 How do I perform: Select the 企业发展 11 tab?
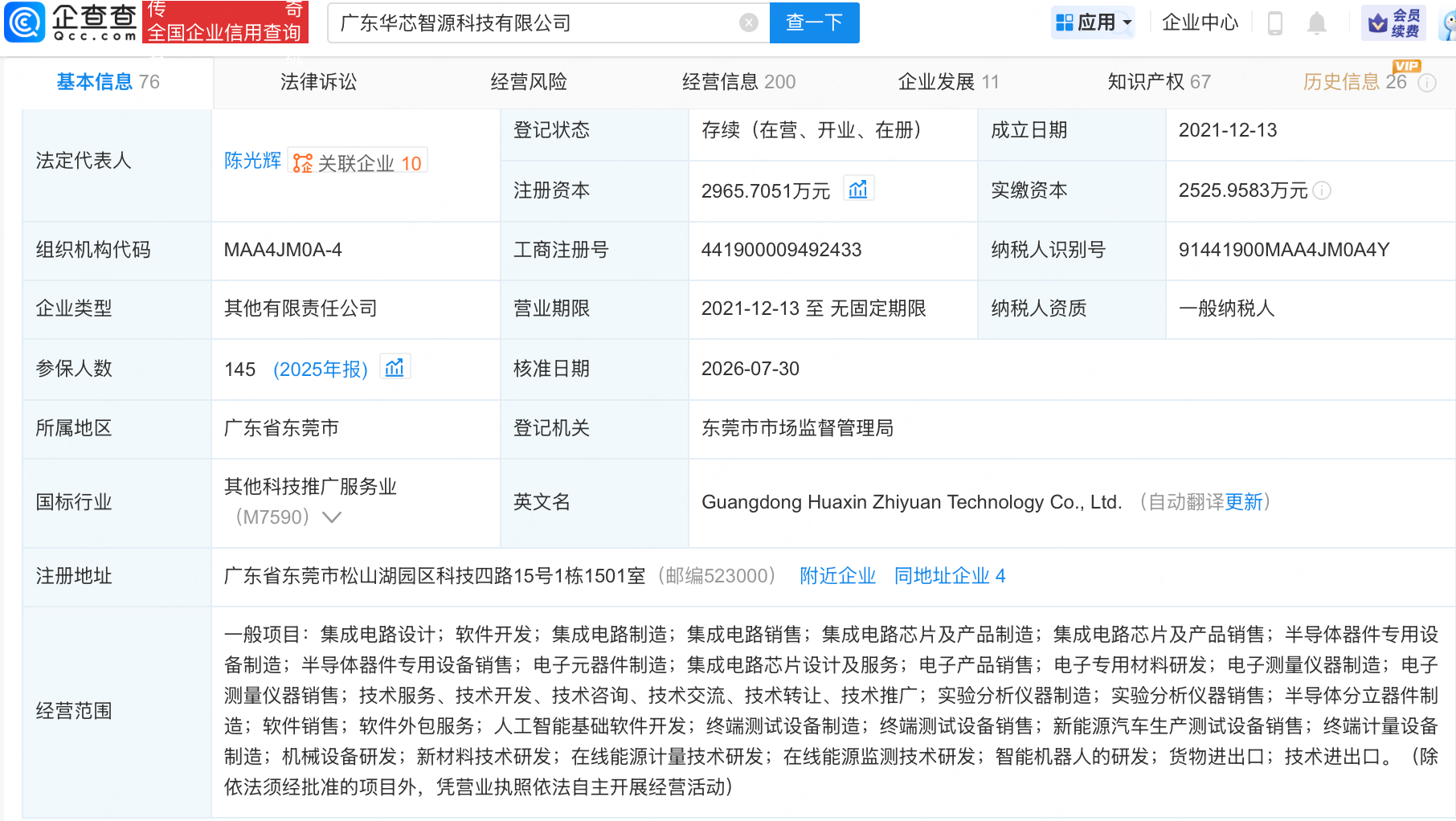948,82
